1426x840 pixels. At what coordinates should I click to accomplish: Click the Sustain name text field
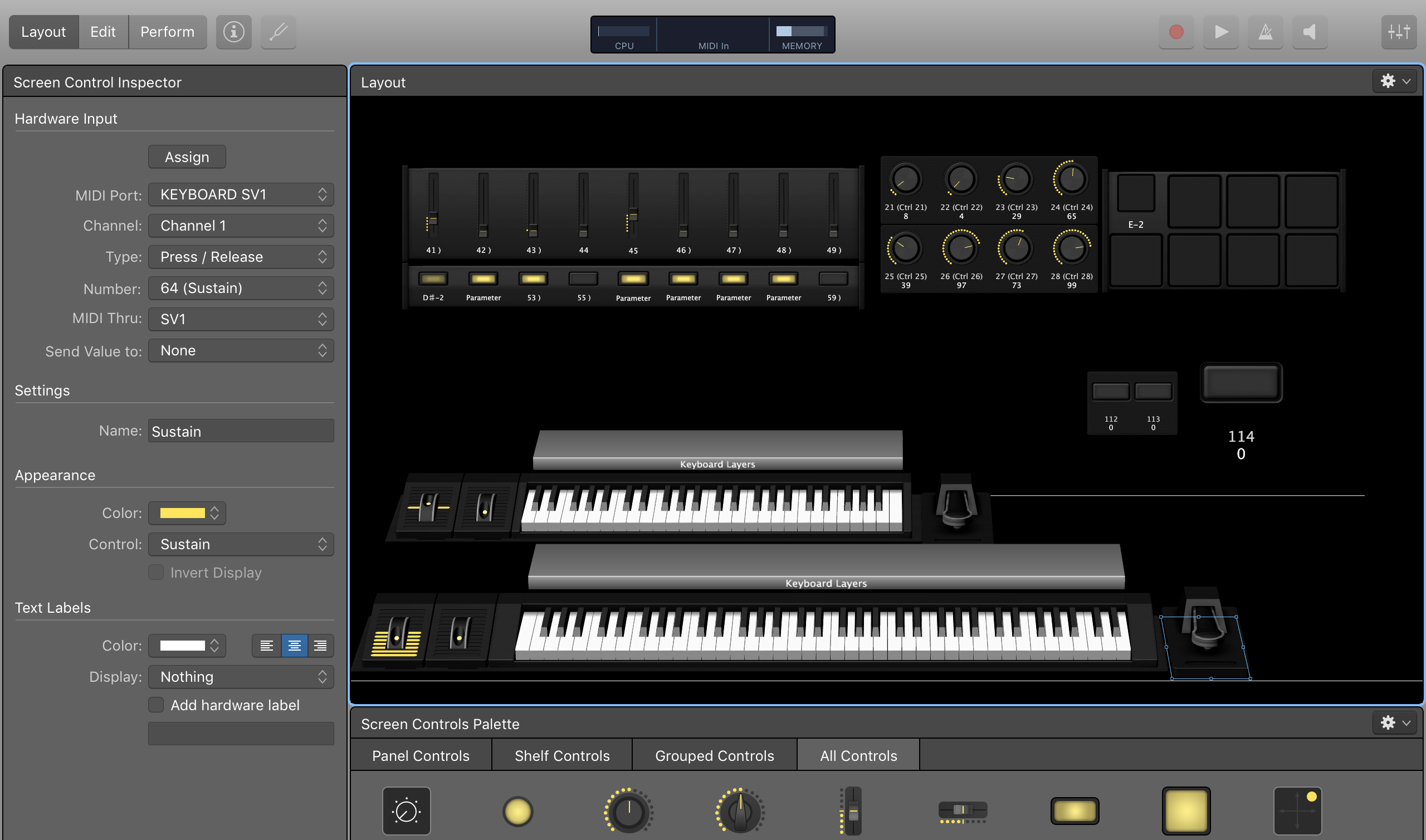pyautogui.click(x=241, y=431)
